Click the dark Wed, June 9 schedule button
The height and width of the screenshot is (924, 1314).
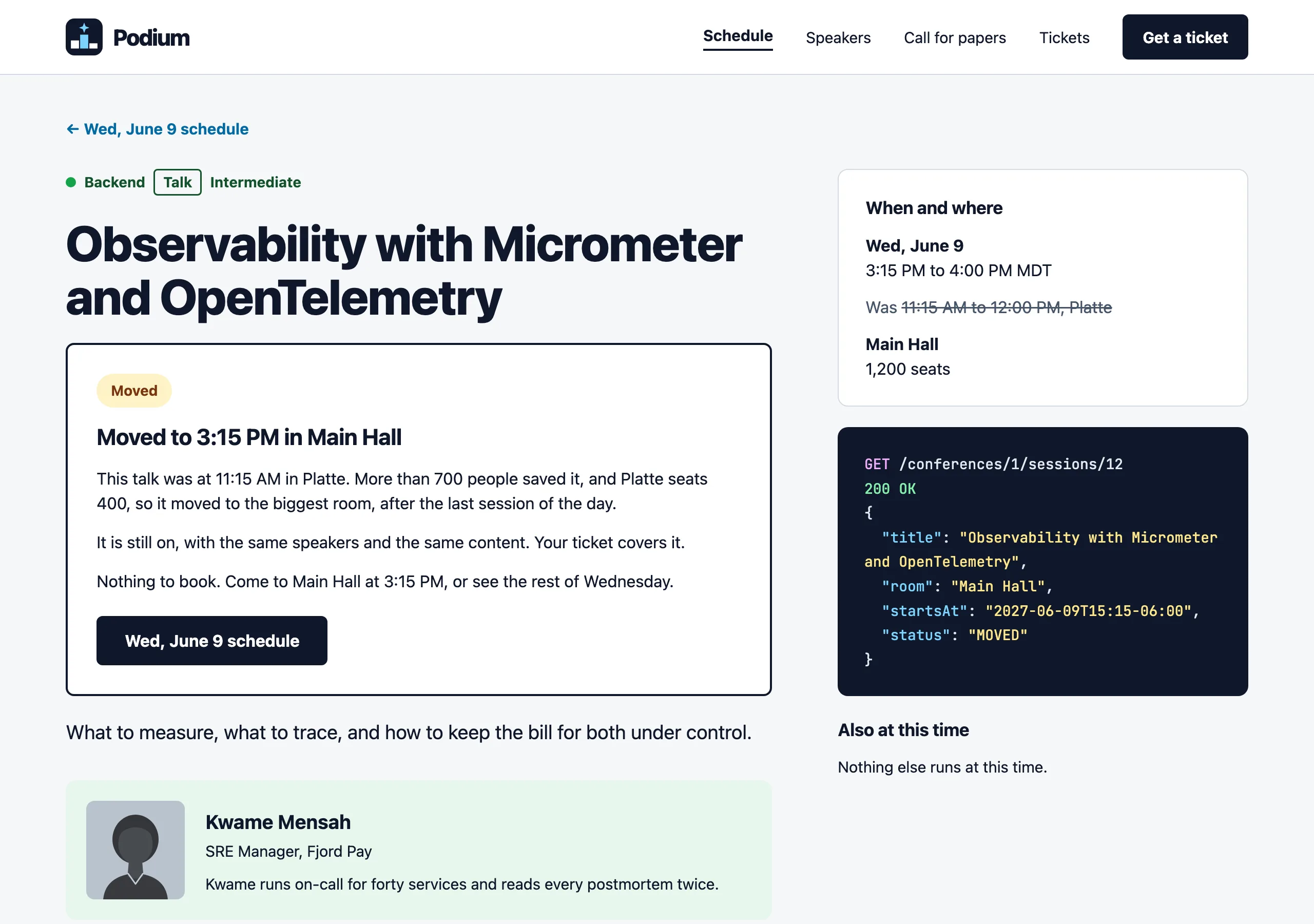tap(212, 641)
